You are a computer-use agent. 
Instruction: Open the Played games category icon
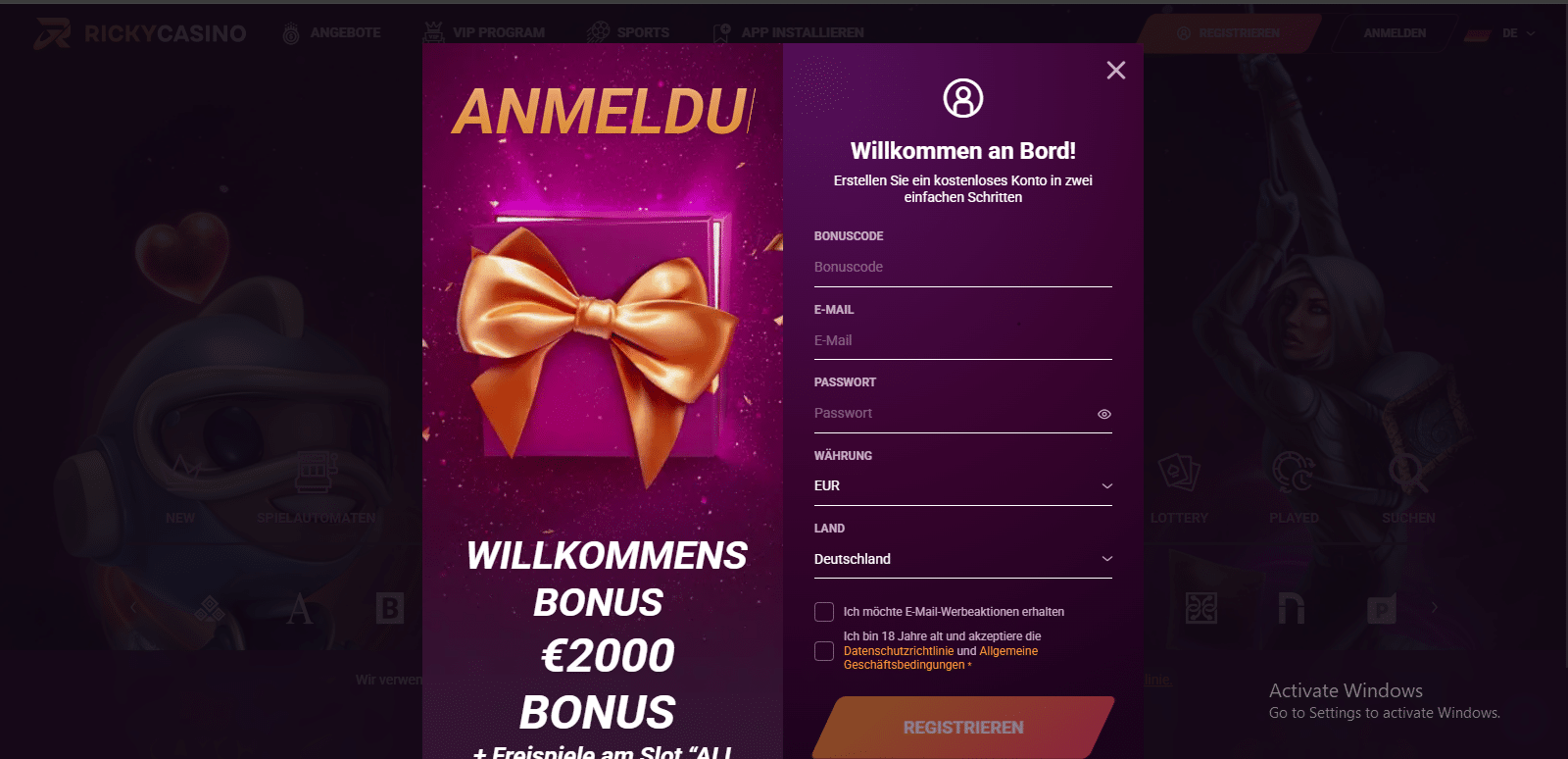click(1294, 473)
